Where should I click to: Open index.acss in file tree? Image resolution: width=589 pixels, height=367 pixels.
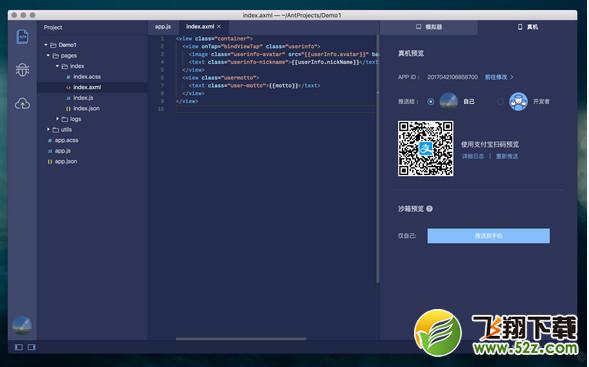(x=87, y=77)
